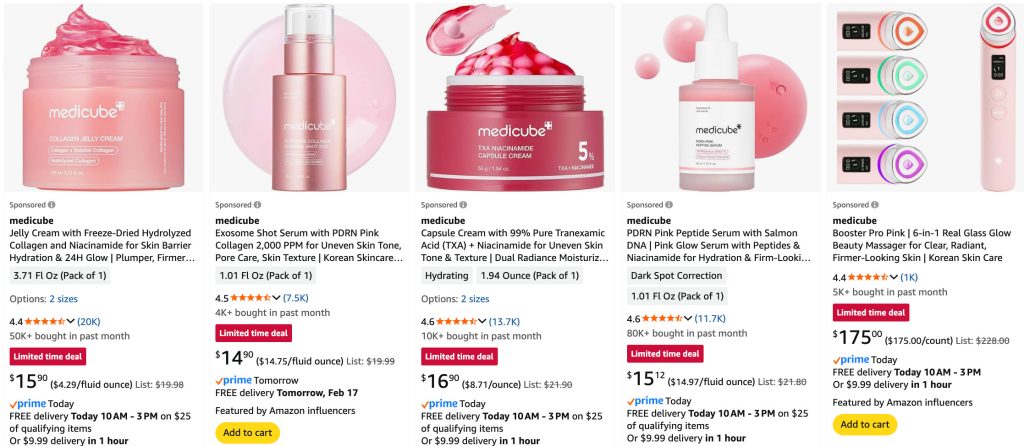Open PDRN Pink Peptide Serum title link
The height and width of the screenshot is (446, 1024).
point(719,246)
